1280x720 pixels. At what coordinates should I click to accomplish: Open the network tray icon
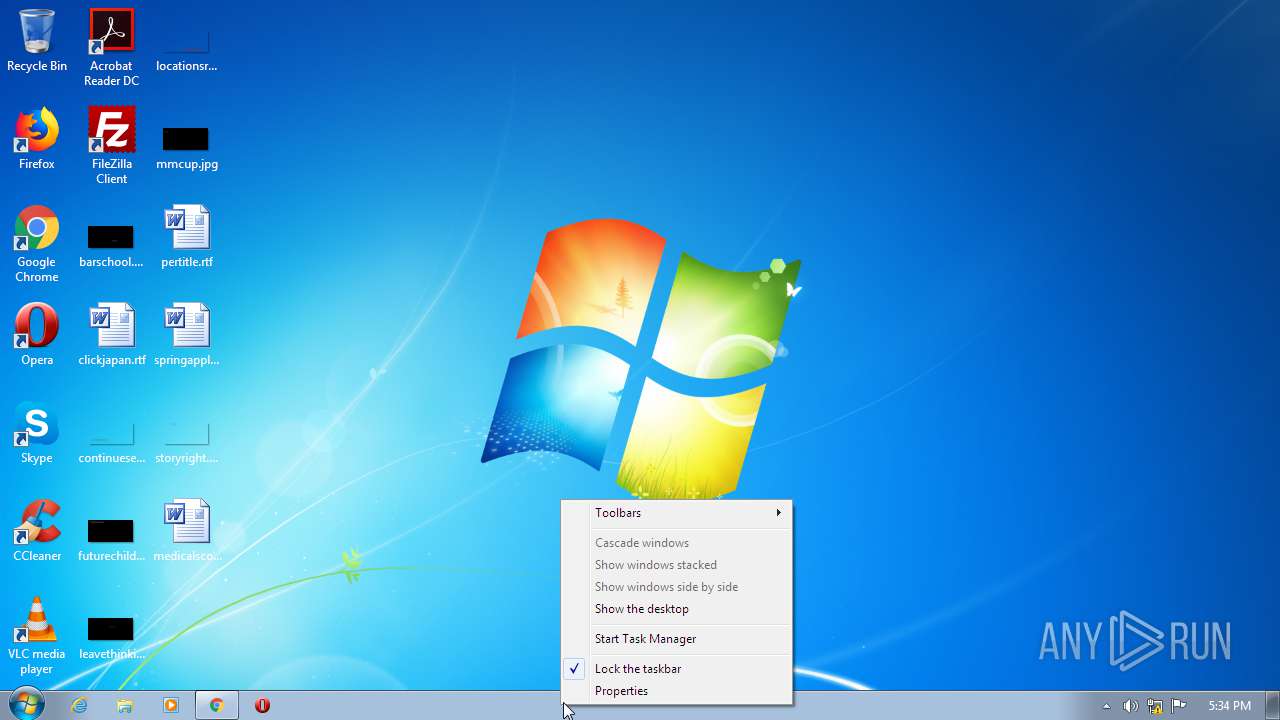point(1155,706)
